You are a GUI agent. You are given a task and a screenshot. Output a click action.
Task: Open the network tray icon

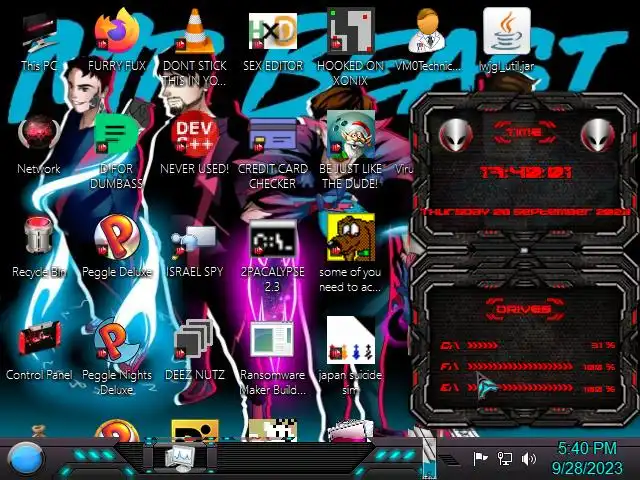coord(504,459)
